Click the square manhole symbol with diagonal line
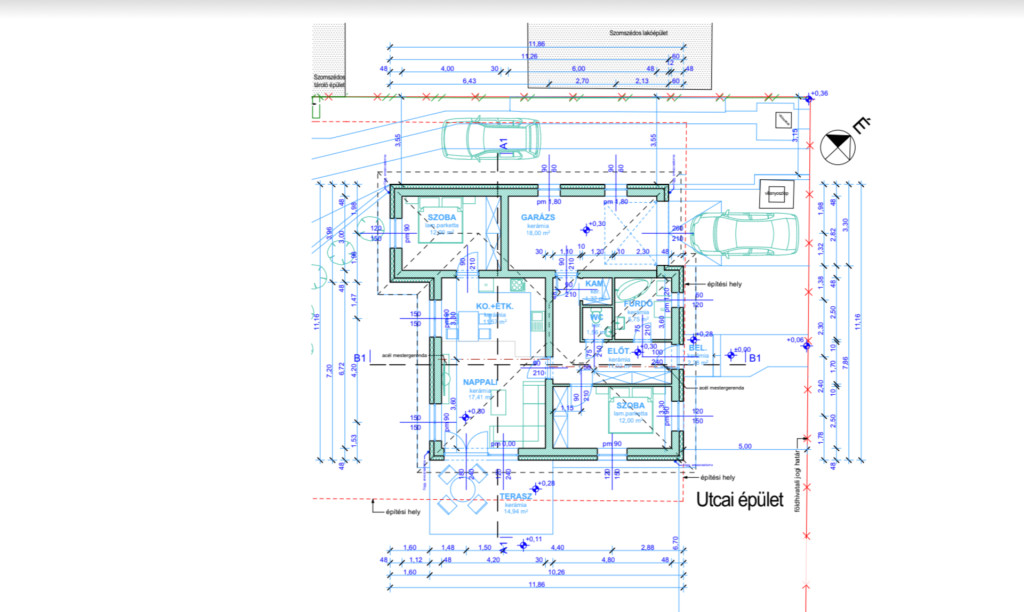Screen dimensions: 1024x612 [781, 119]
